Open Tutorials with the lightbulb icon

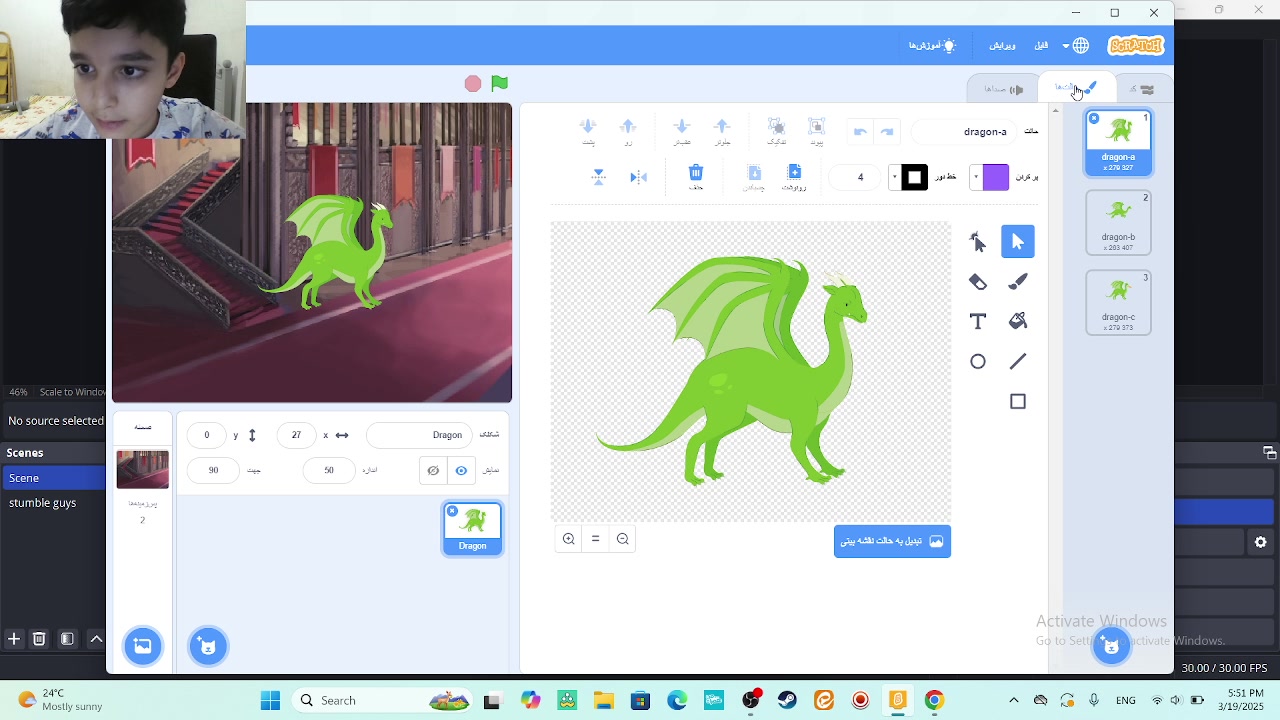click(x=932, y=46)
